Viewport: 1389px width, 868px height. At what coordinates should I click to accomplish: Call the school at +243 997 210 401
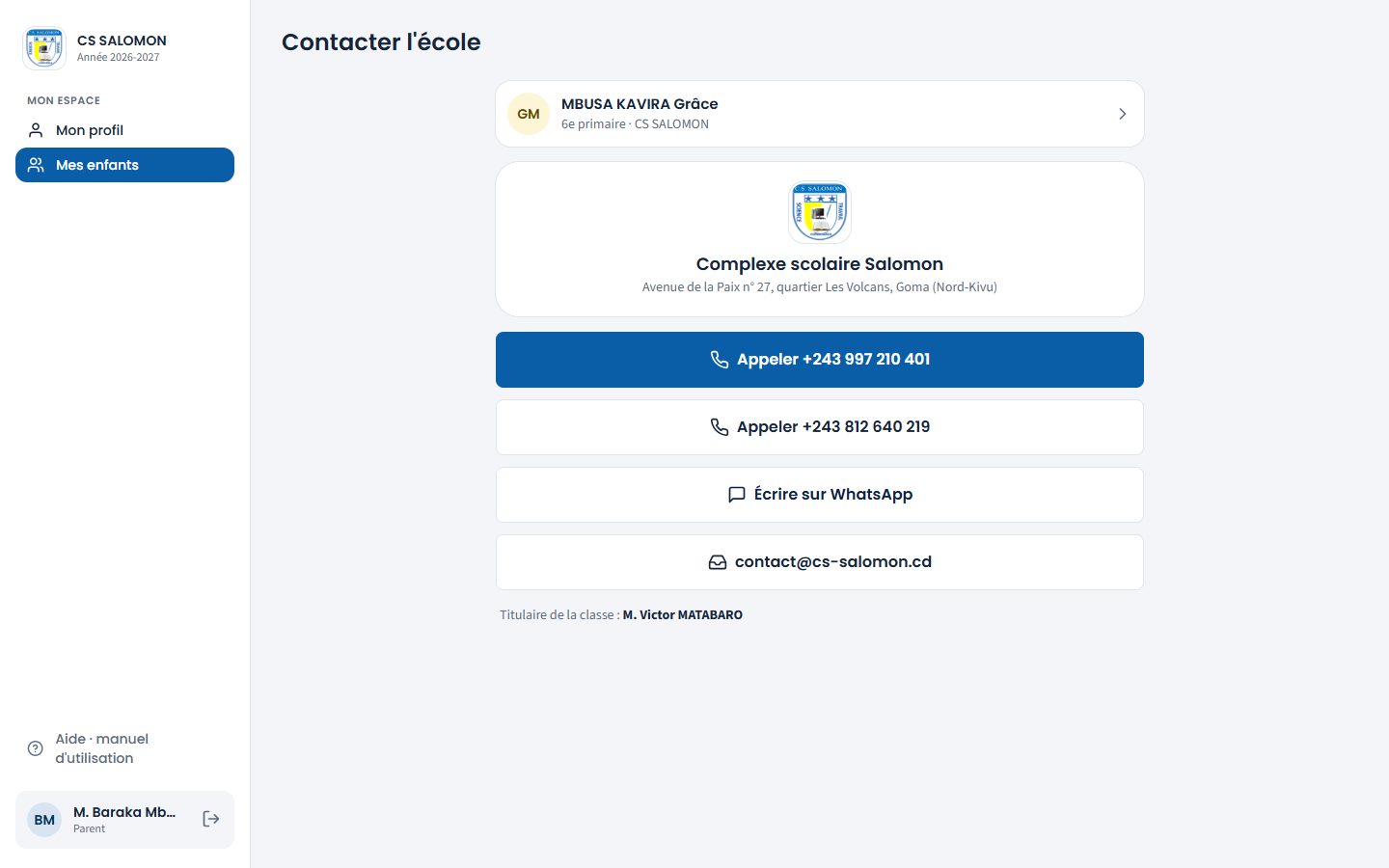point(820,360)
